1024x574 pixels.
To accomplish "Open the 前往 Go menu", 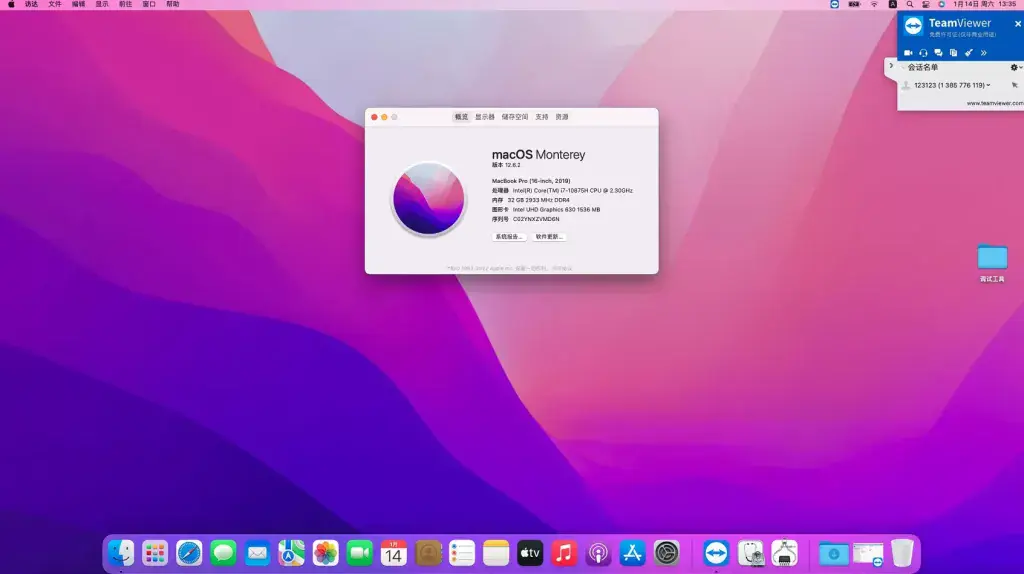I will (125, 5).
